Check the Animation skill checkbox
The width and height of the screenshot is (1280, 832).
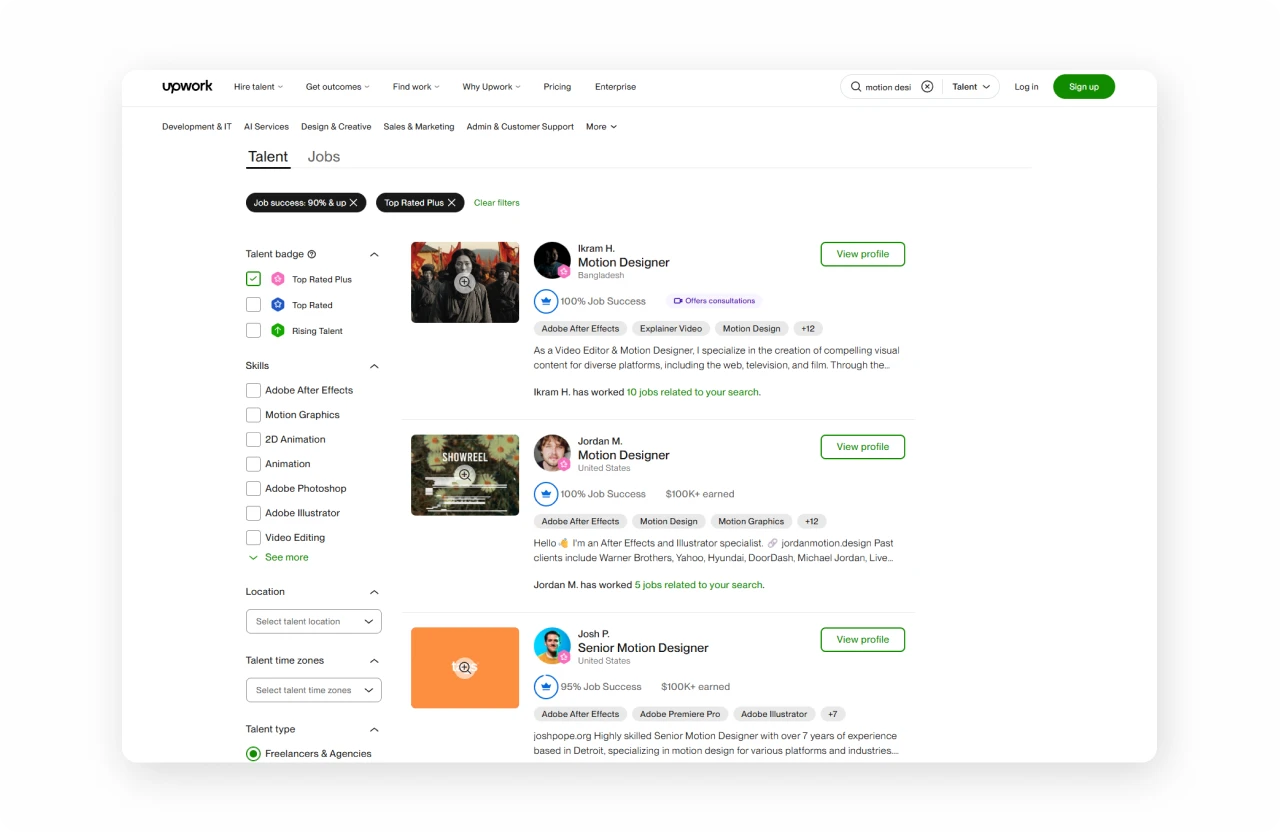click(x=253, y=464)
